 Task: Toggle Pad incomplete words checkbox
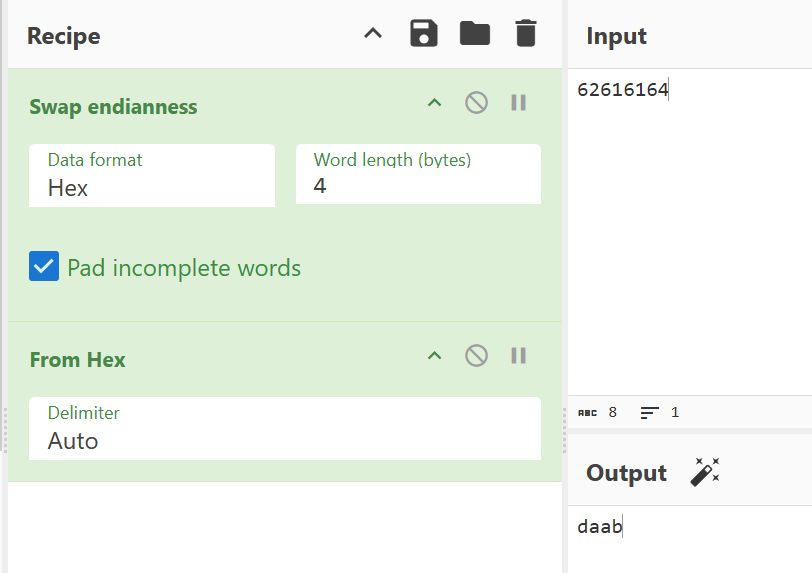point(44,267)
